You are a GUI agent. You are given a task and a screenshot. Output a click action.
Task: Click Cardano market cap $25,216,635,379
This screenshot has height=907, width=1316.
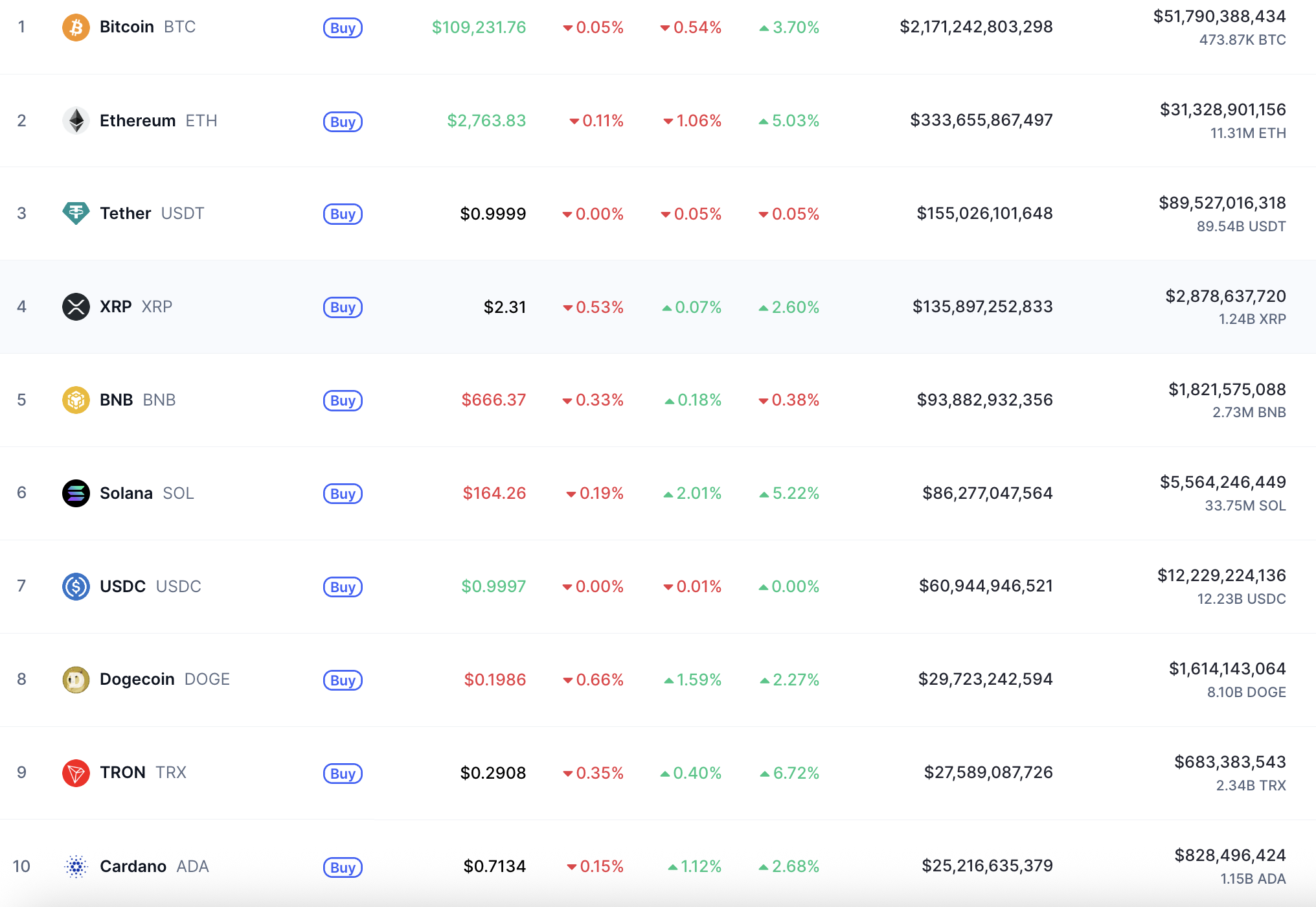click(x=987, y=866)
